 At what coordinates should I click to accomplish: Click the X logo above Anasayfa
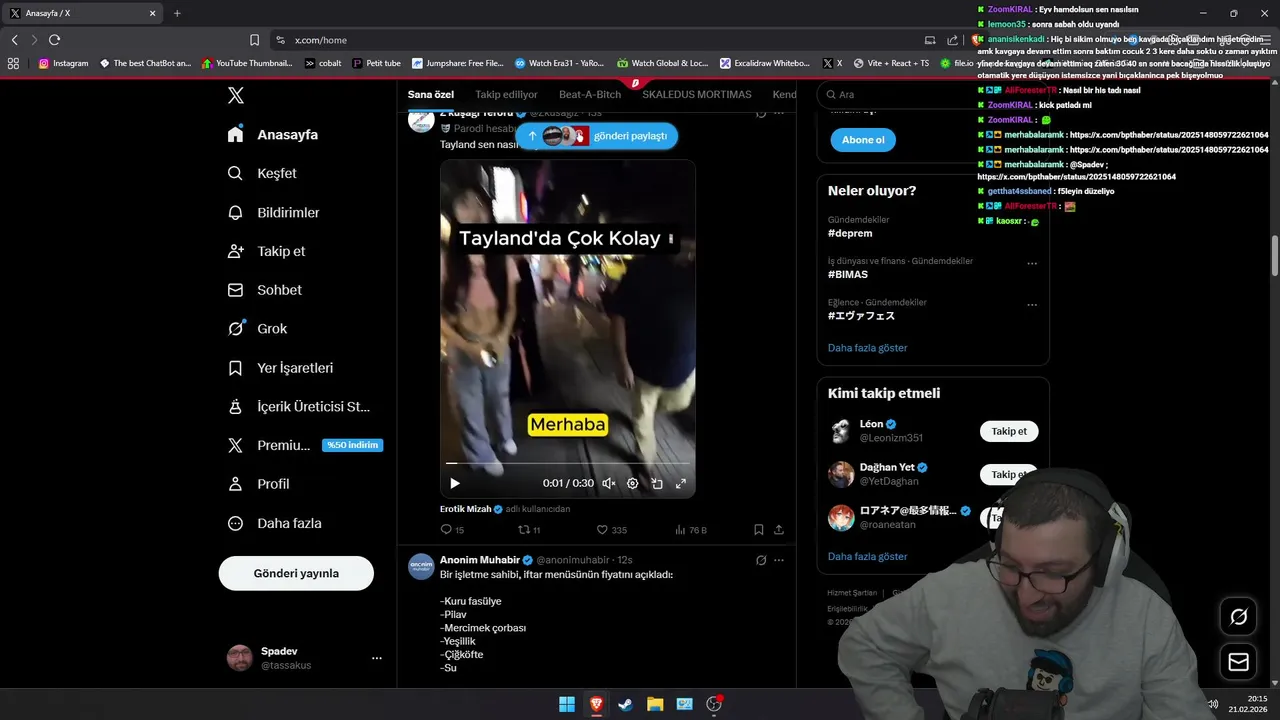tap(235, 95)
